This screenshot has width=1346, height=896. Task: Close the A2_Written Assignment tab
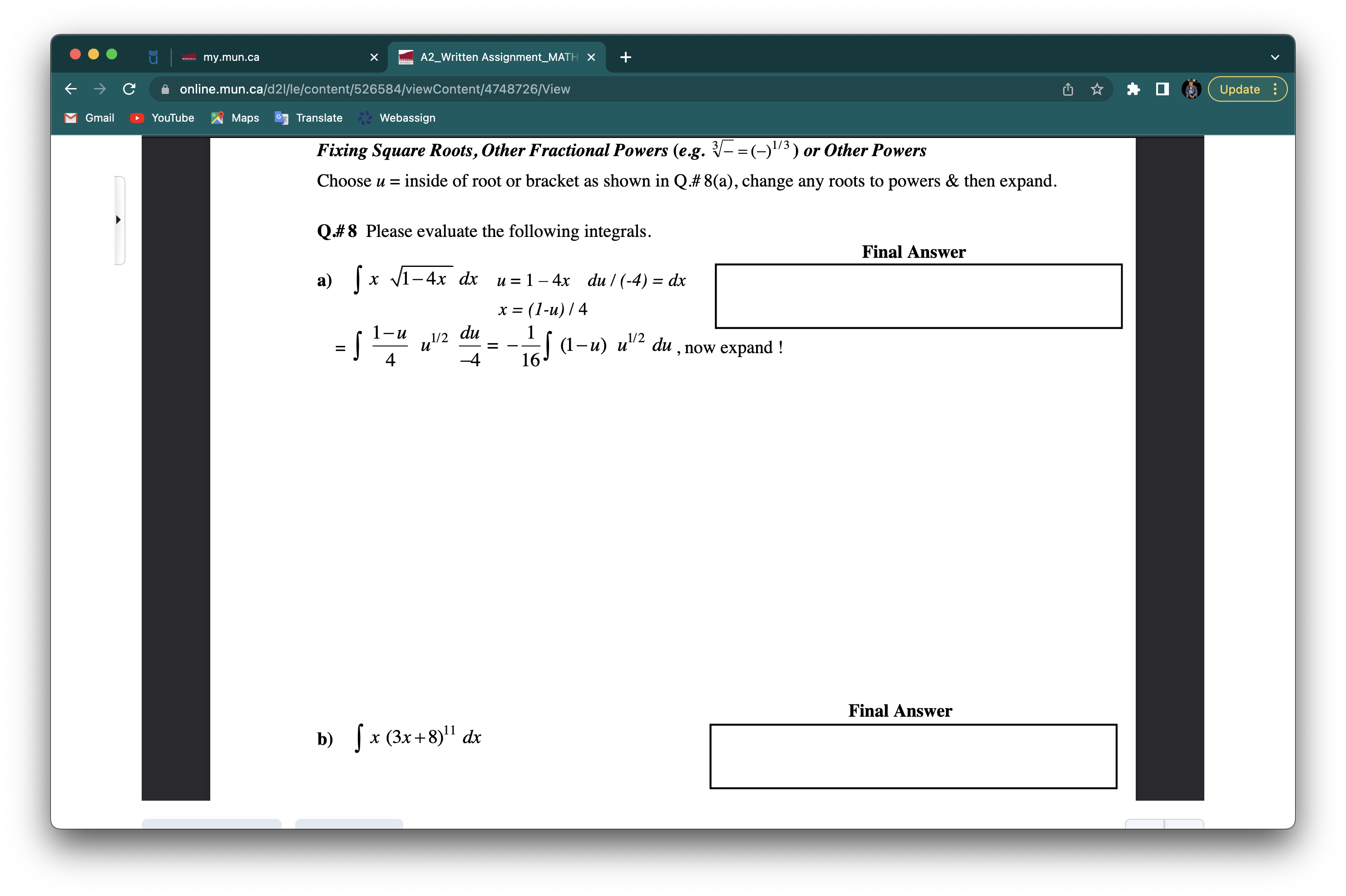coord(590,57)
